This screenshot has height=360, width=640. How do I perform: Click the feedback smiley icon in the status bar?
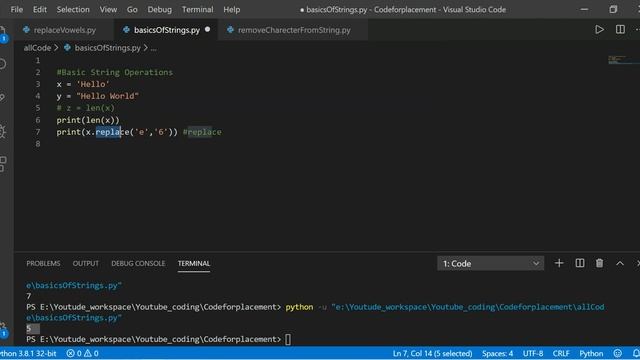tap(618, 353)
